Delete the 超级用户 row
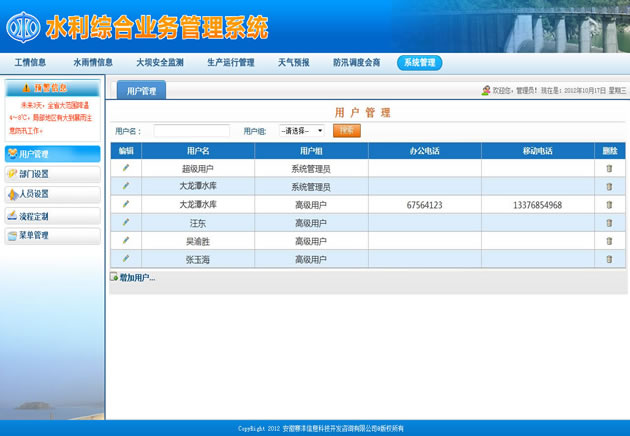630x436 pixels. click(609, 169)
